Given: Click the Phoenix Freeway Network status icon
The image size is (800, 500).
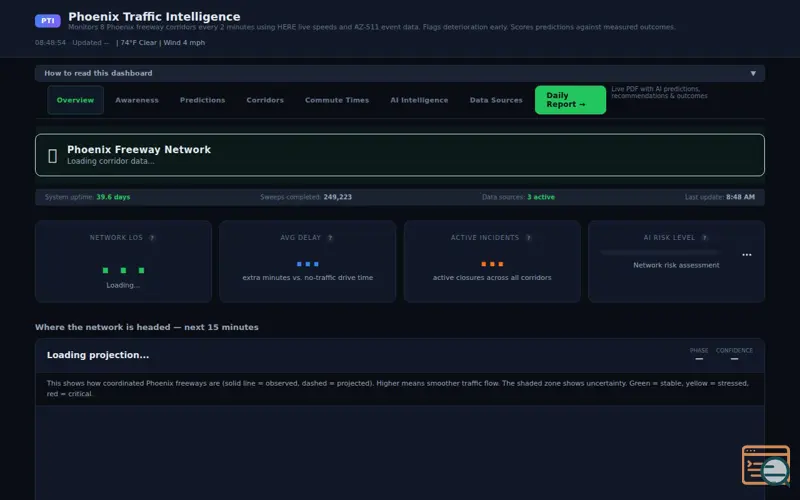Looking at the screenshot, I should tap(52, 156).
